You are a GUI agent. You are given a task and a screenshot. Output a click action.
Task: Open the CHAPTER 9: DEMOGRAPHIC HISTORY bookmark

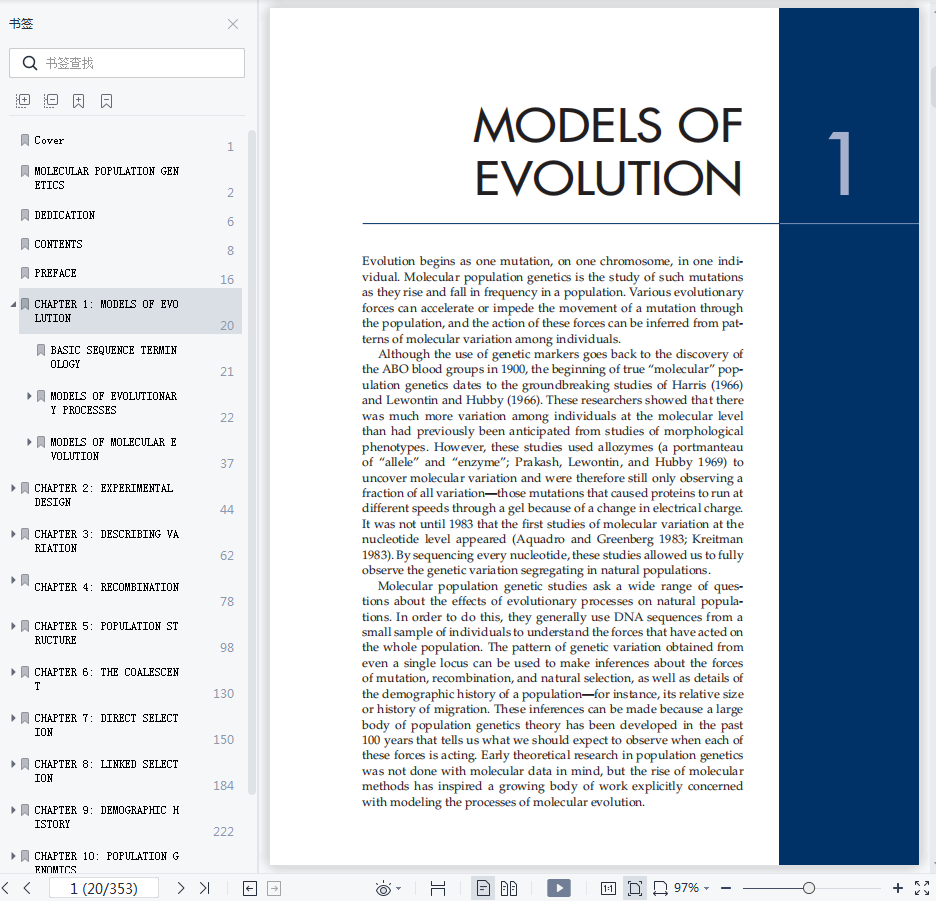[106, 817]
